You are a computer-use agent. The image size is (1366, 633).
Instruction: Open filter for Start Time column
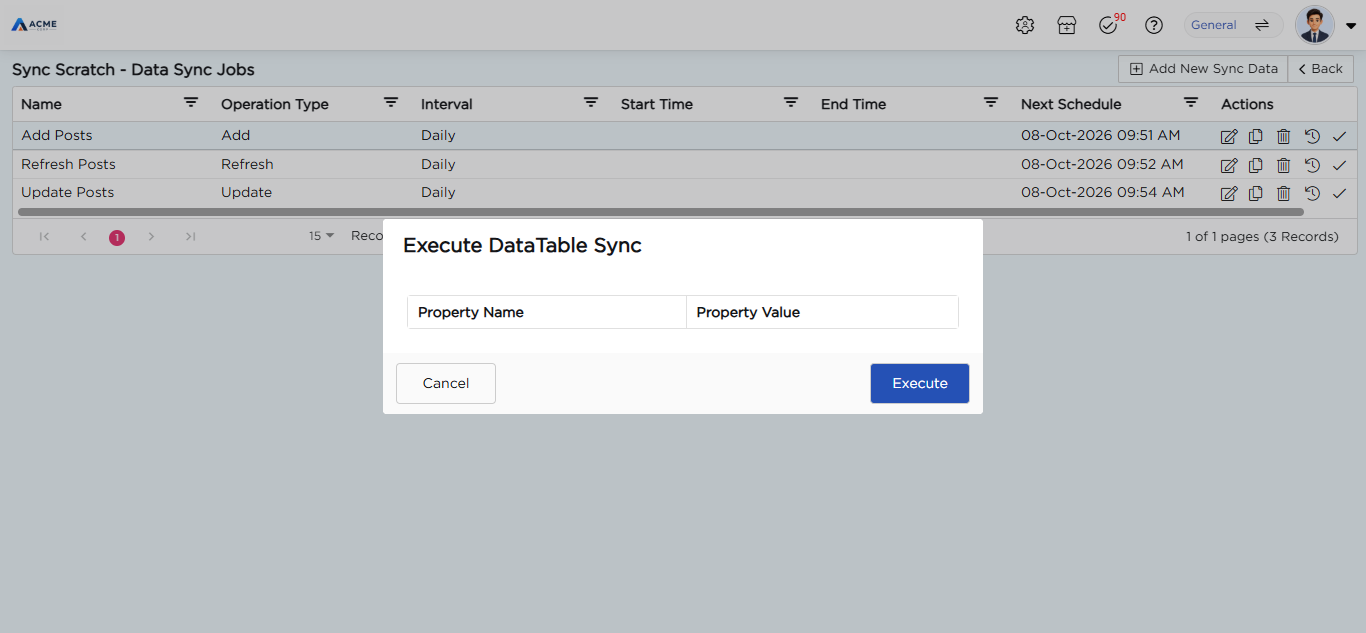791,102
